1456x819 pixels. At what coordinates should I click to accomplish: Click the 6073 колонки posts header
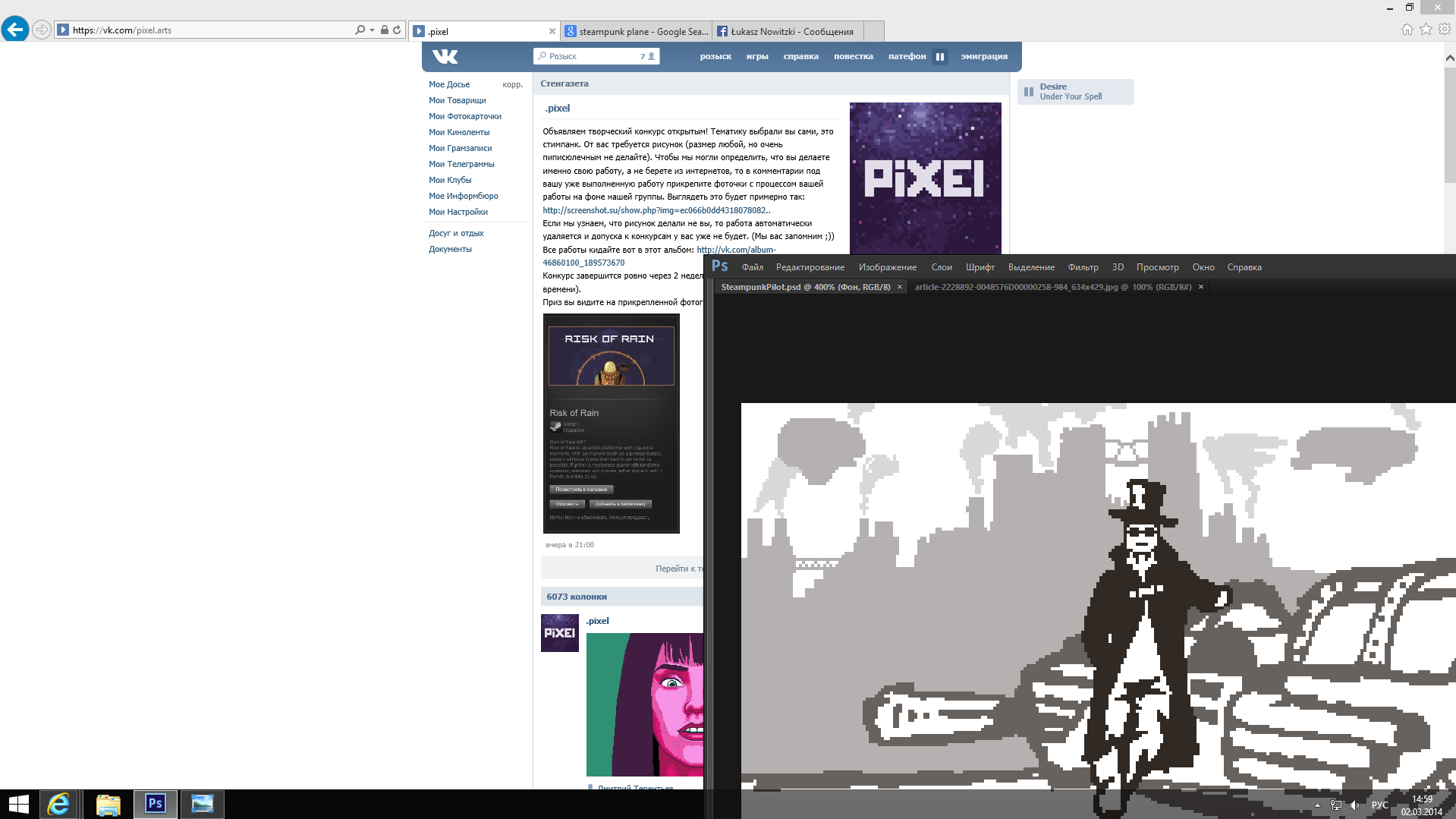point(577,597)
